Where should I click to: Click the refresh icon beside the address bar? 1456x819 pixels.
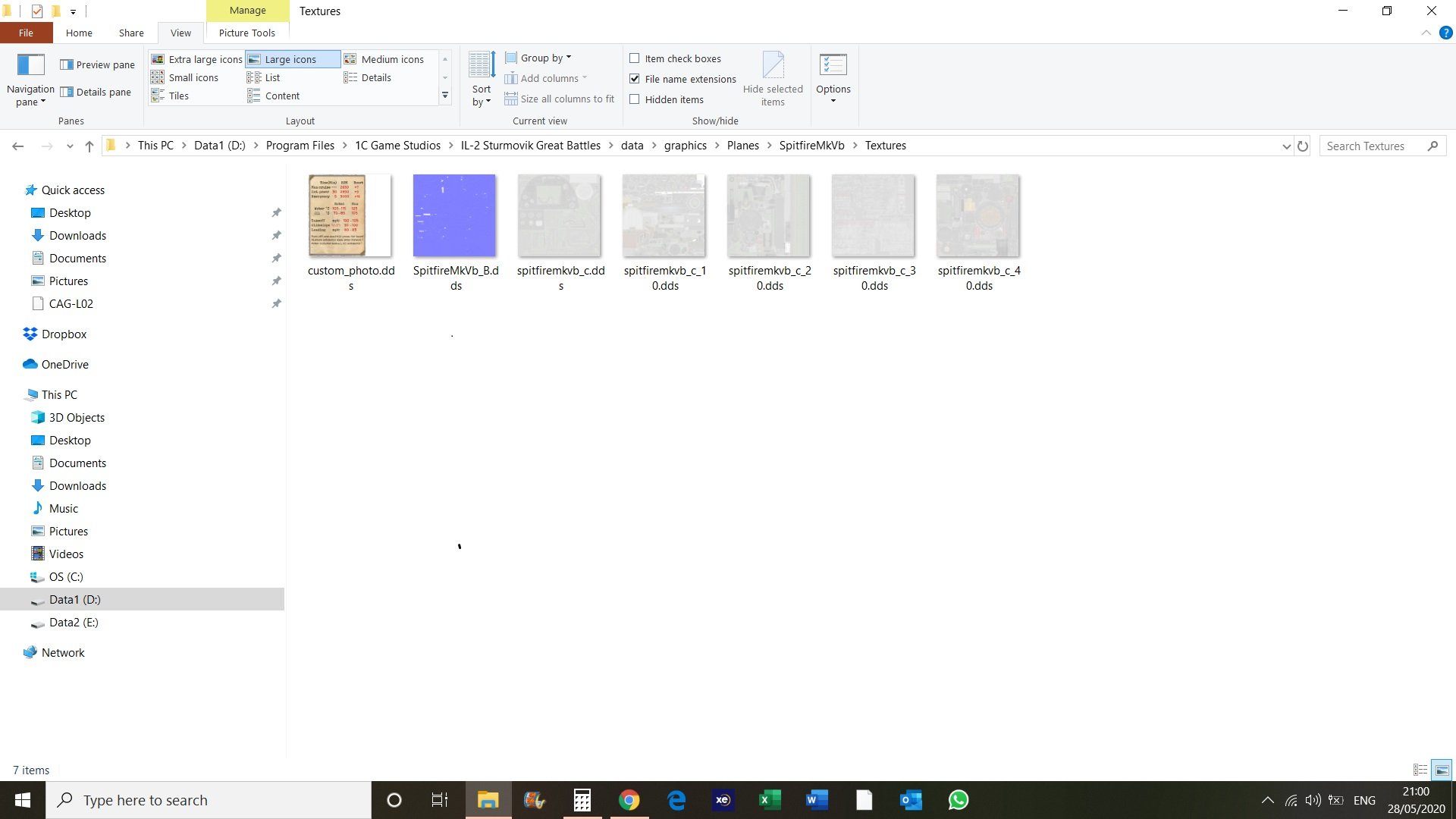[1303, 146]
